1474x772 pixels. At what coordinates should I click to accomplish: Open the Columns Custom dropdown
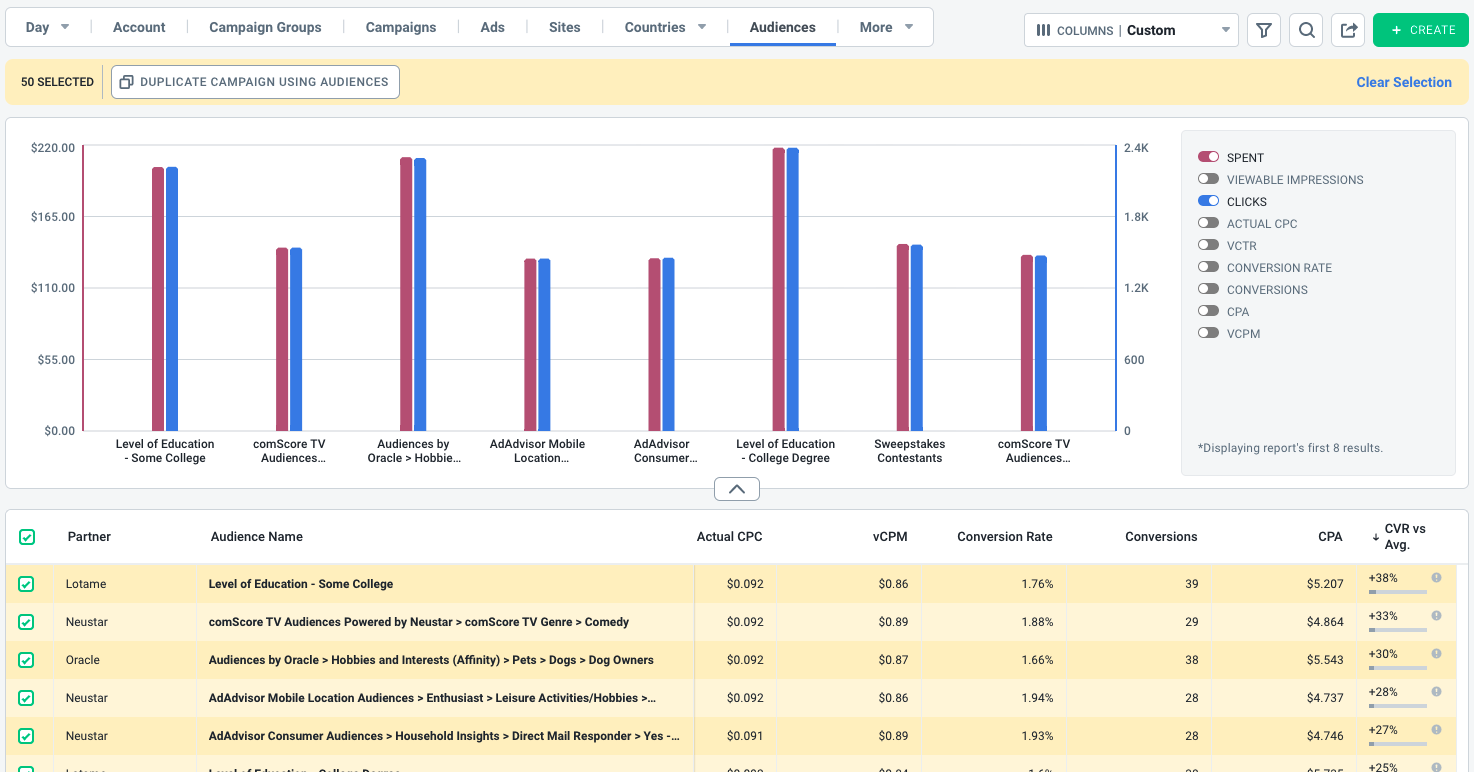(1131, 30)
